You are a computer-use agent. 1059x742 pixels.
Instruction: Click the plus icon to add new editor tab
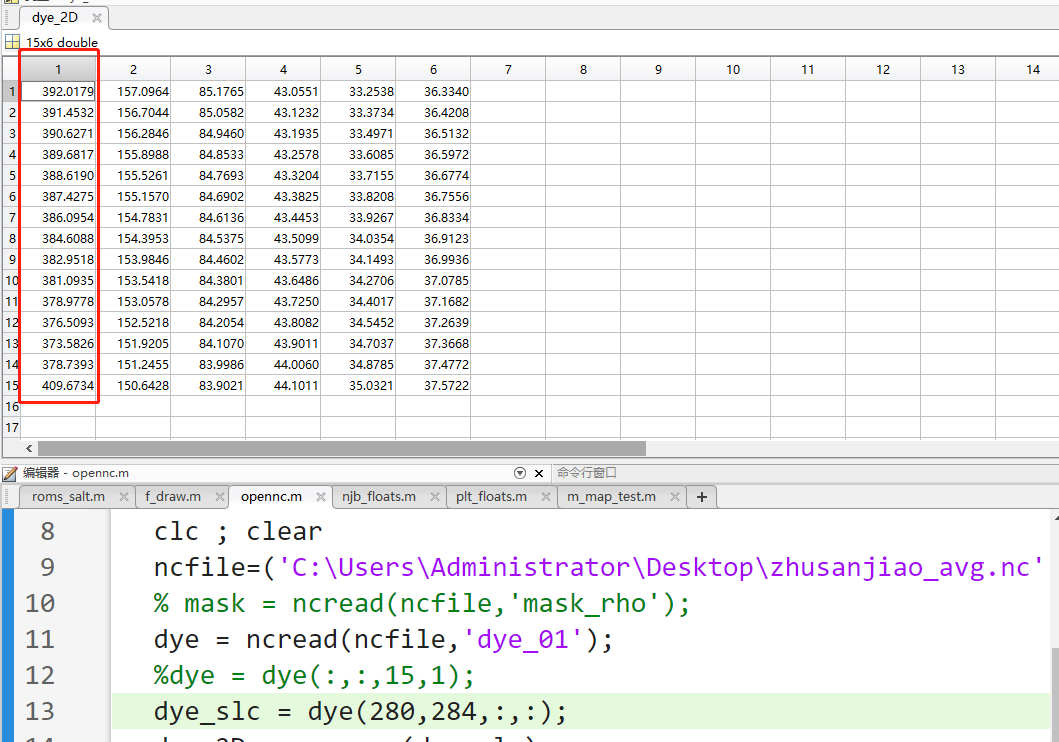coord(702,497)
